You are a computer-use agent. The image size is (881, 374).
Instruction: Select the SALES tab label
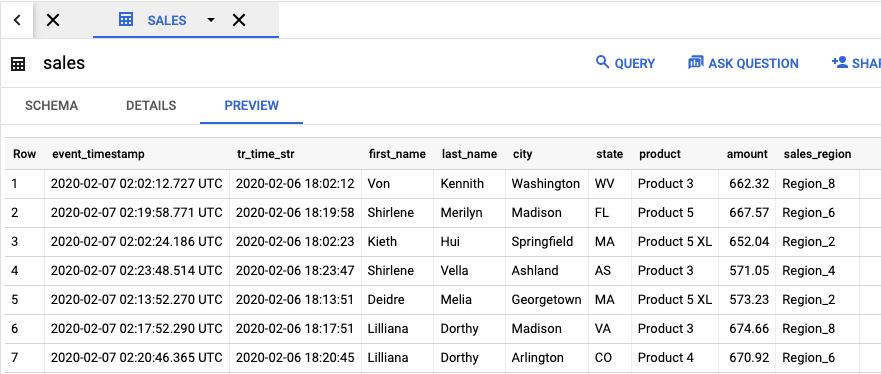click(167, 21)
